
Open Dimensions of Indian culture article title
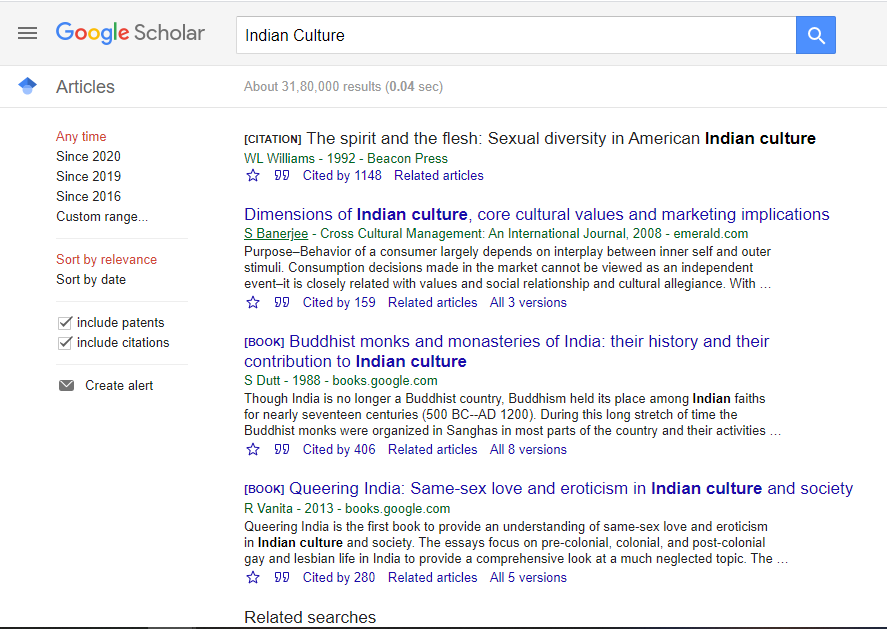pyautogui.click(x=536, y=214)
